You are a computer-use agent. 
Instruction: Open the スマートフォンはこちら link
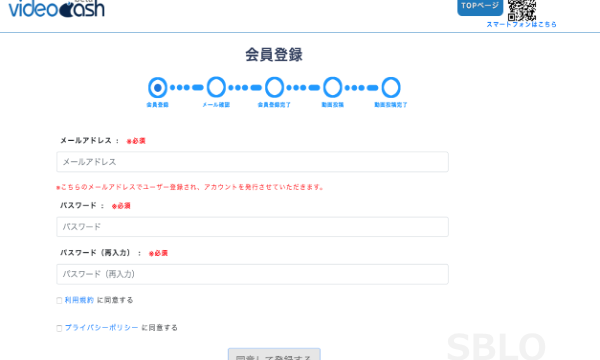521,24
